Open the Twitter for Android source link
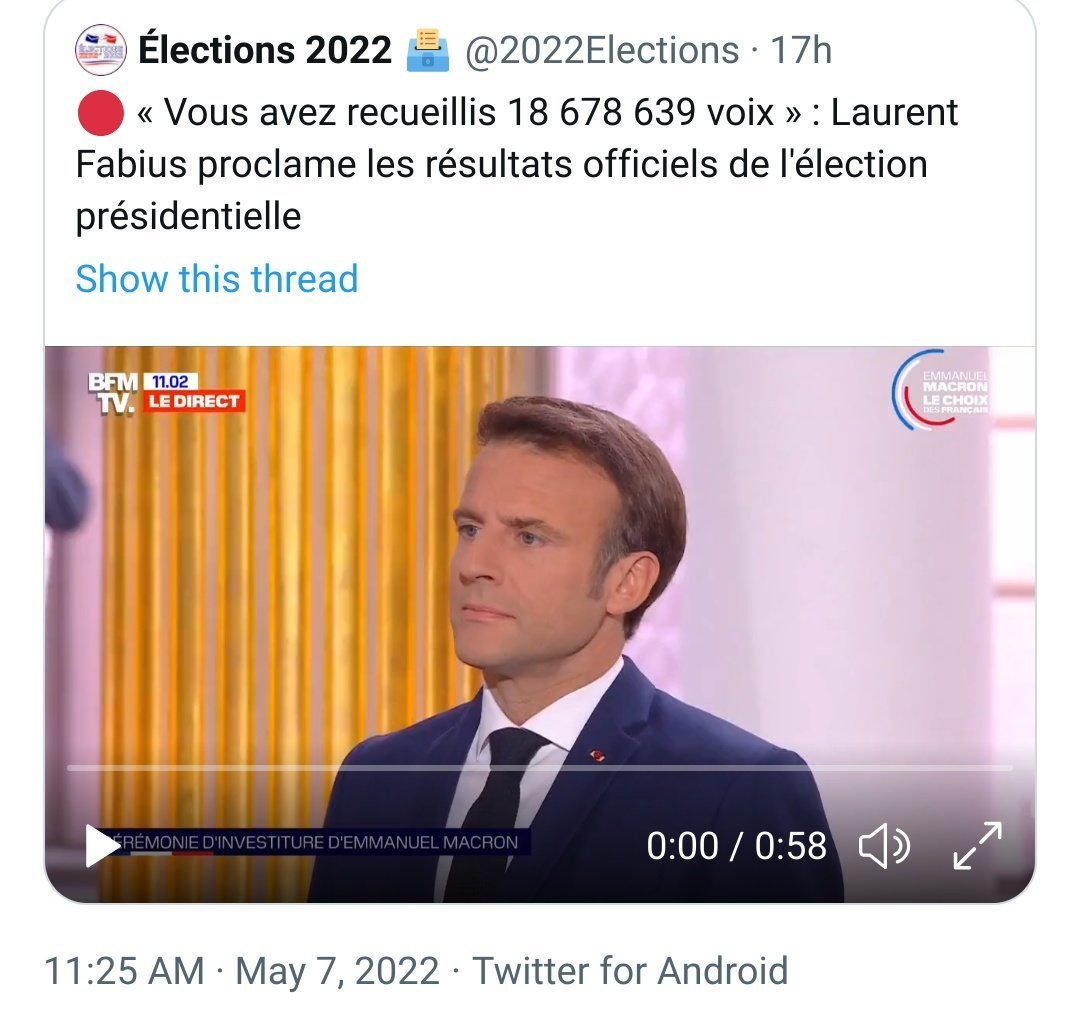1080x1016 pixels. [x=630, y=970]
